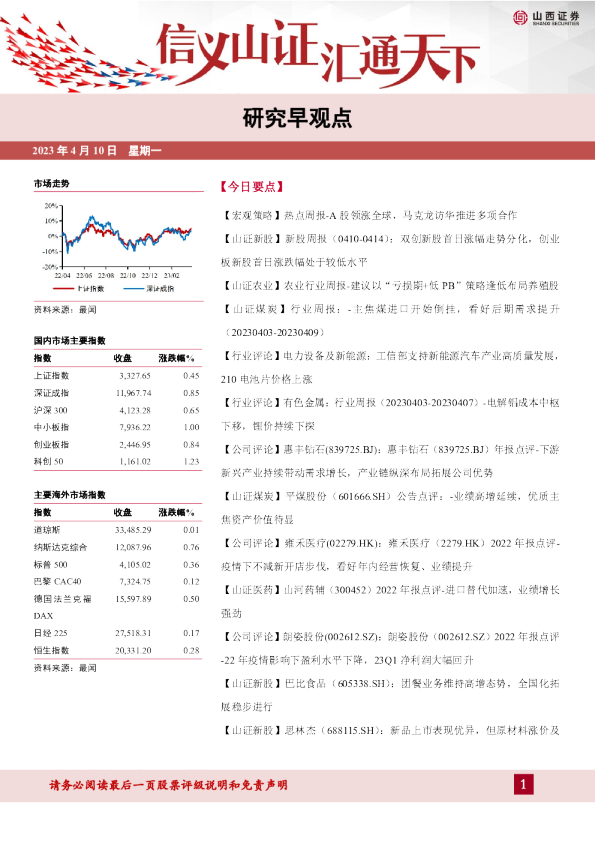595x842 pixels.
Task: Click the page number 1 box
Action: tap(524, 785)
